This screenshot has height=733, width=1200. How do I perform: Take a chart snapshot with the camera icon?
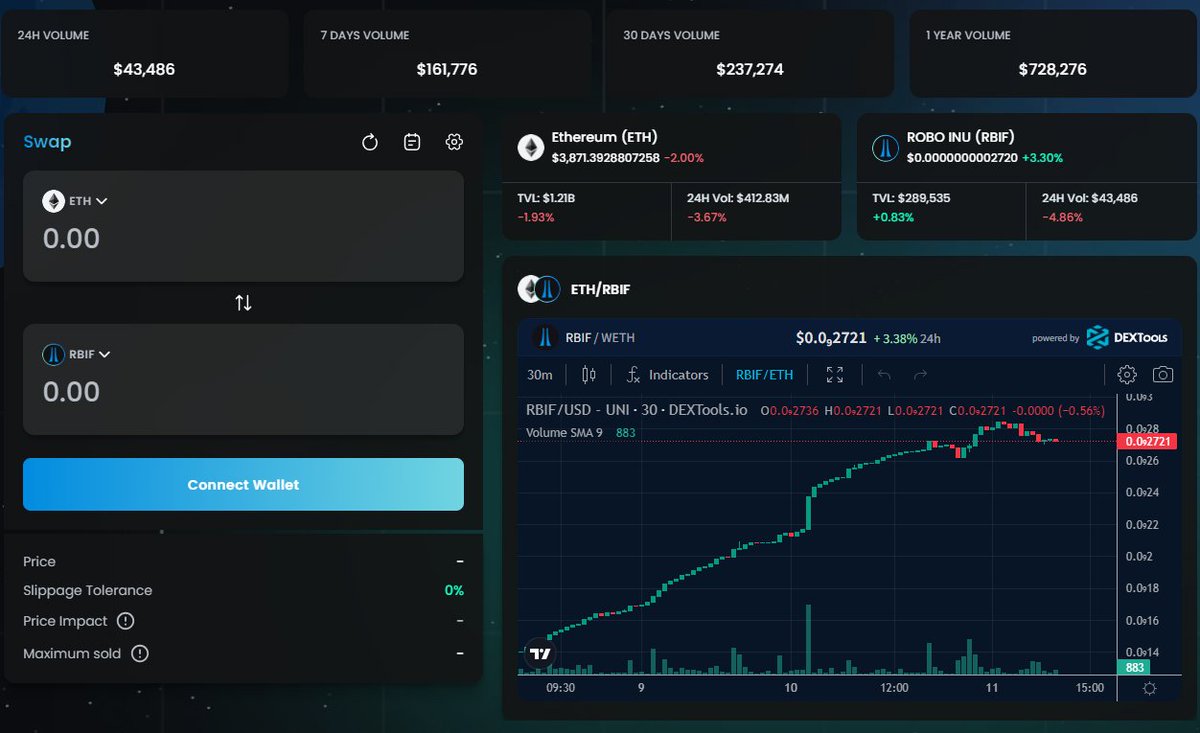pos(1163,374)
